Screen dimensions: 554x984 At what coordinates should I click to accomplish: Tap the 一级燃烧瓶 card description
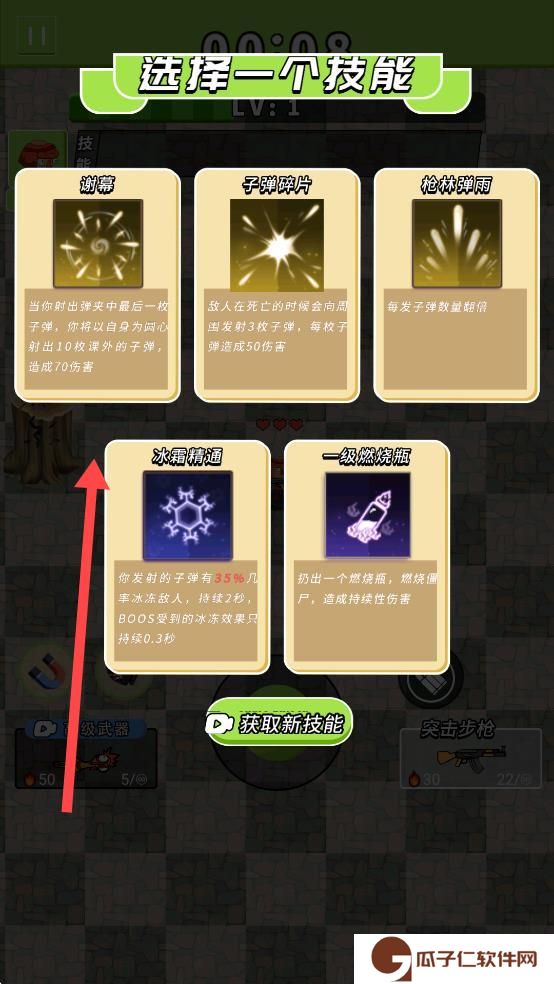(367, 611)
